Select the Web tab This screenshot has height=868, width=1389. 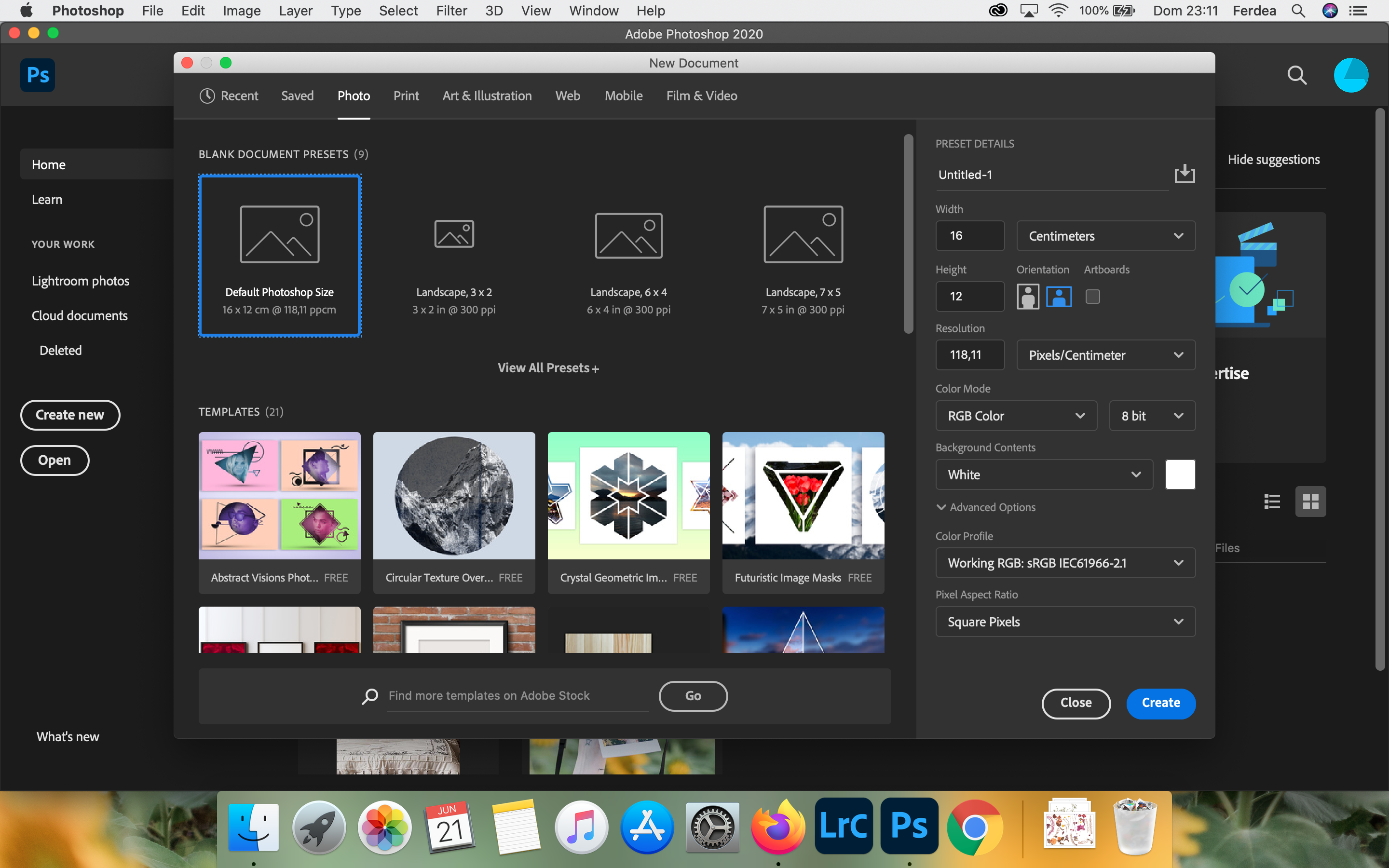[x=567, y=95]
